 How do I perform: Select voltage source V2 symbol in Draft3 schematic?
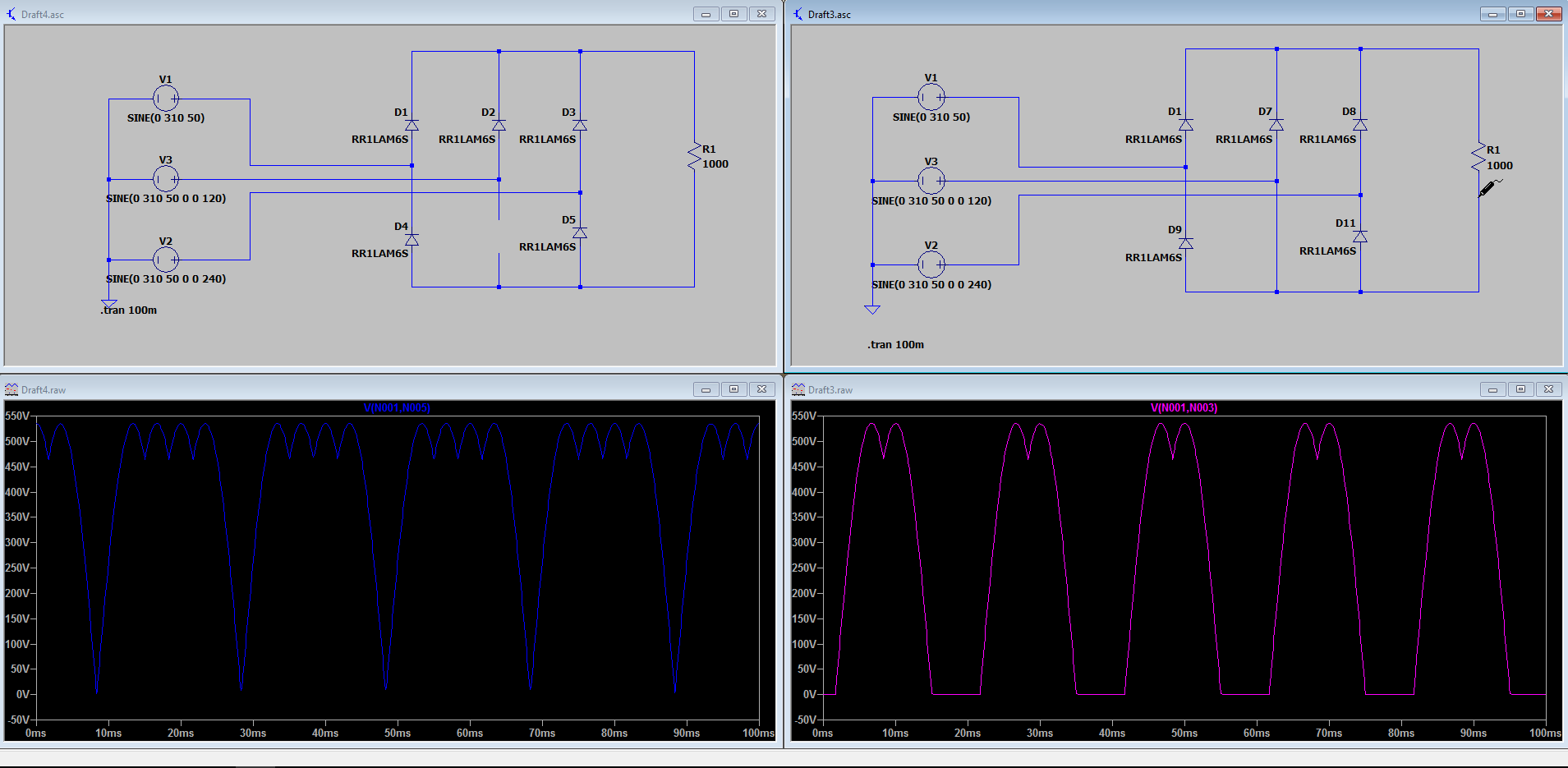click(x=931, y=264)
